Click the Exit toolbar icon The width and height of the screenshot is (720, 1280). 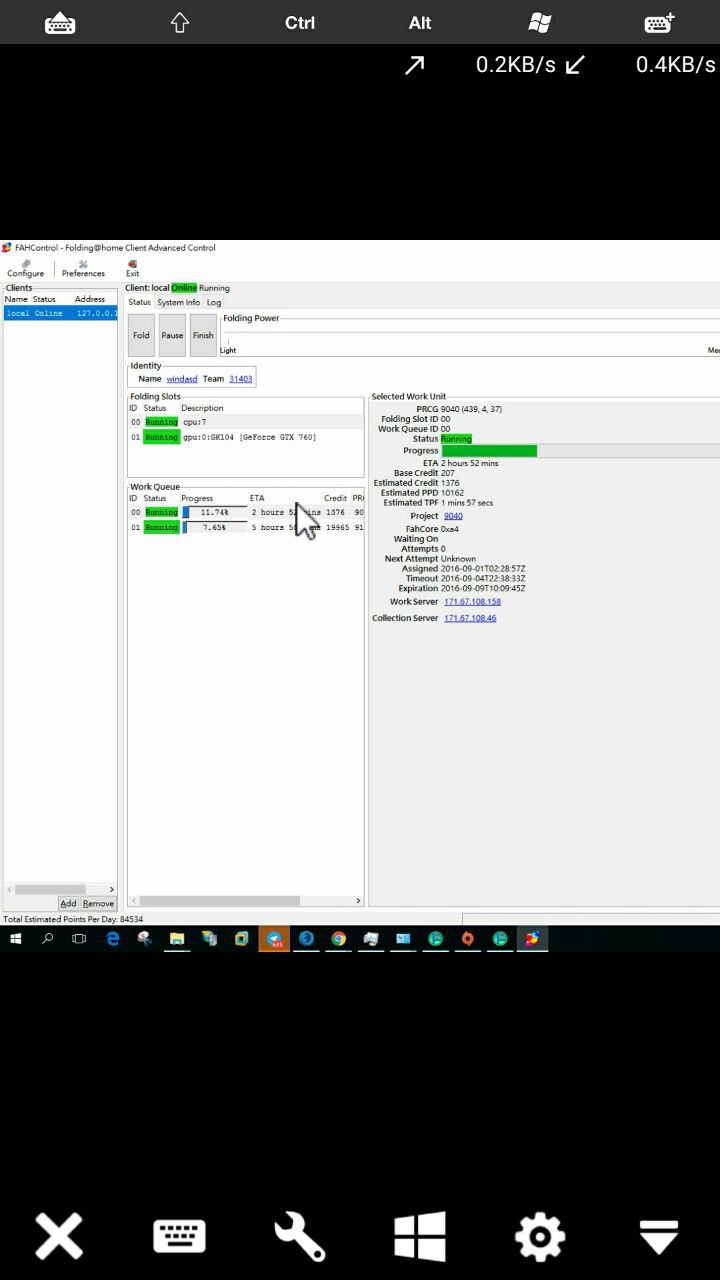[x=132, y=268]
